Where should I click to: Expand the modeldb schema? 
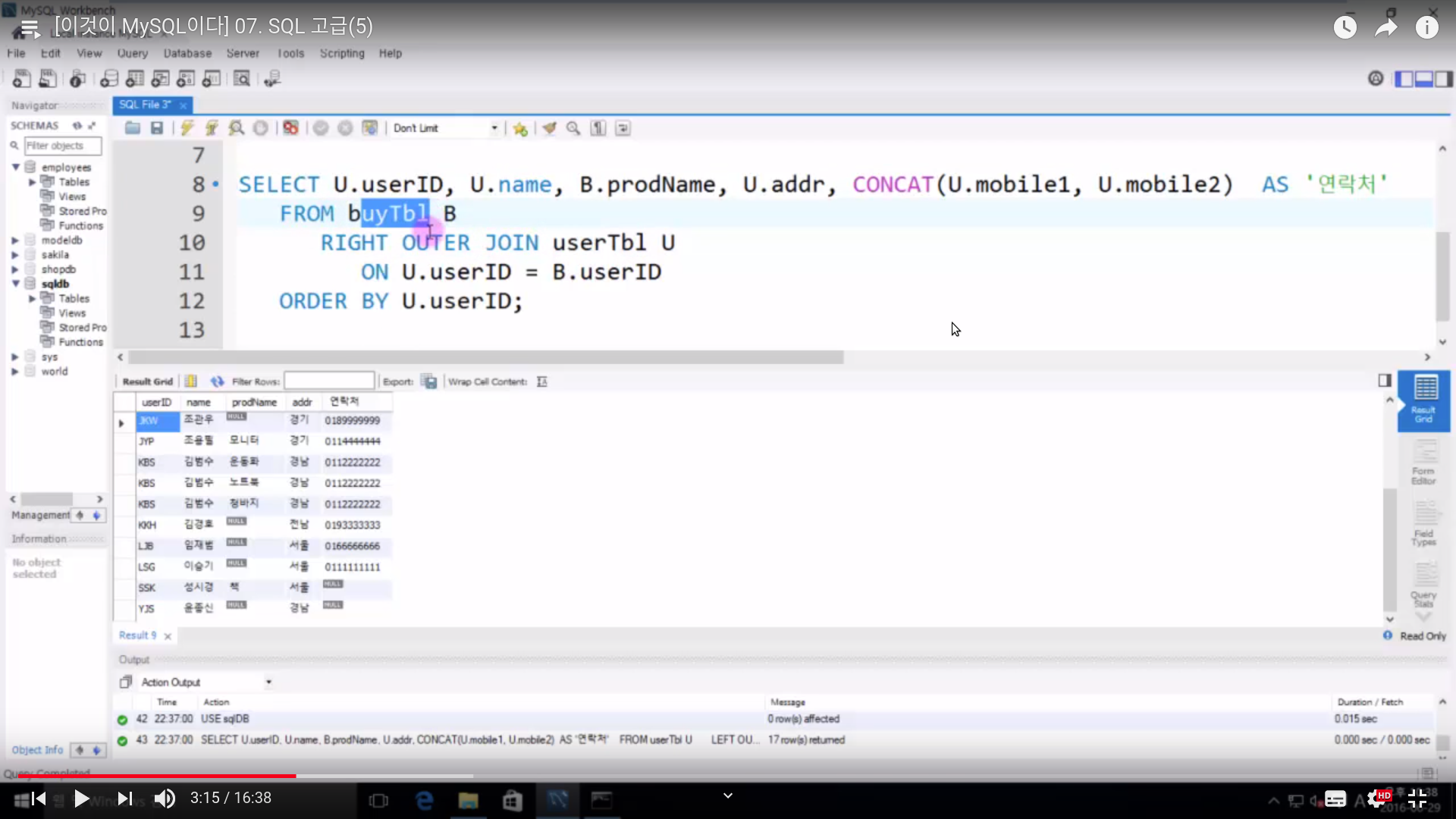[x=14, y=240]
